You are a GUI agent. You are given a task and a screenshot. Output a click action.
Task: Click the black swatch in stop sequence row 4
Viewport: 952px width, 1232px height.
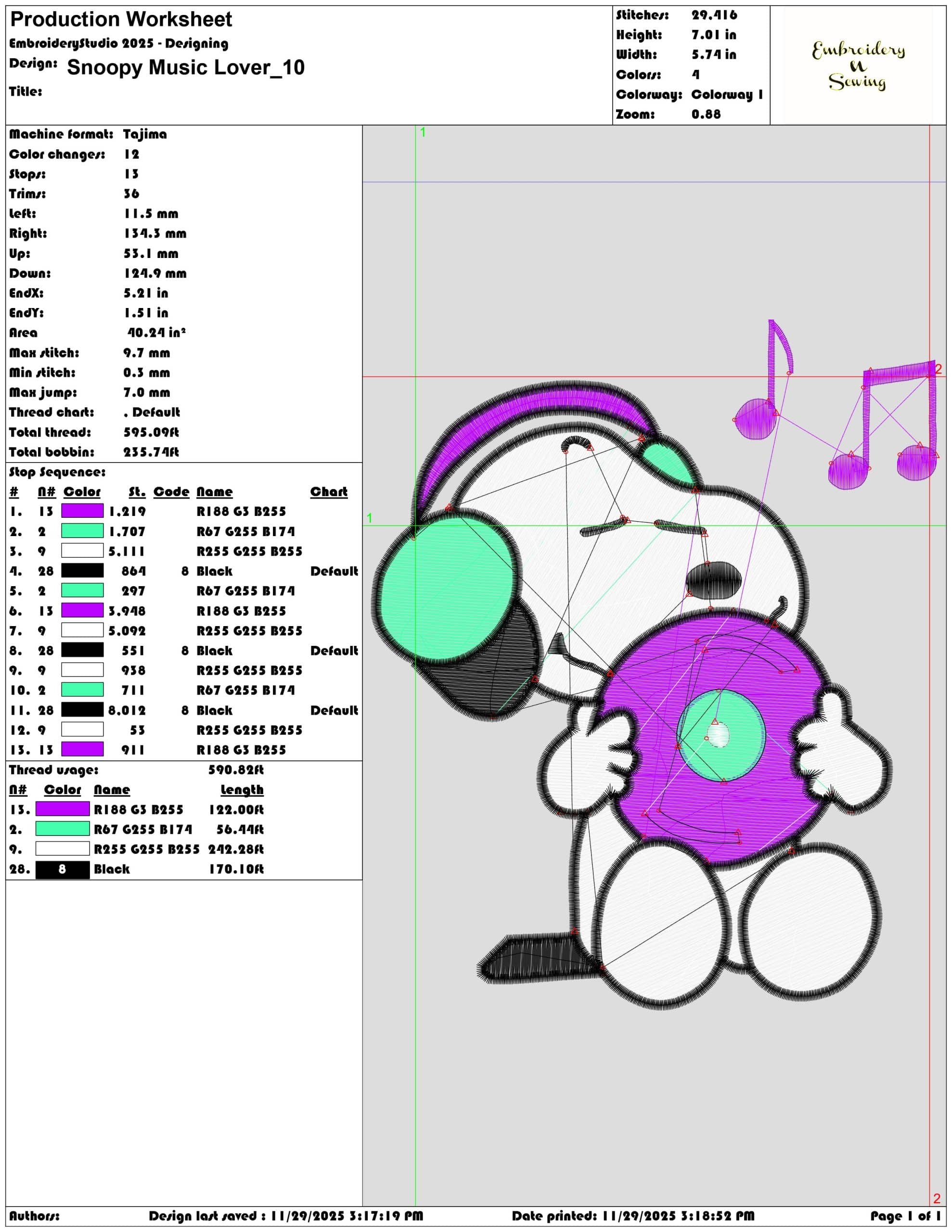[x=82, y=570]
